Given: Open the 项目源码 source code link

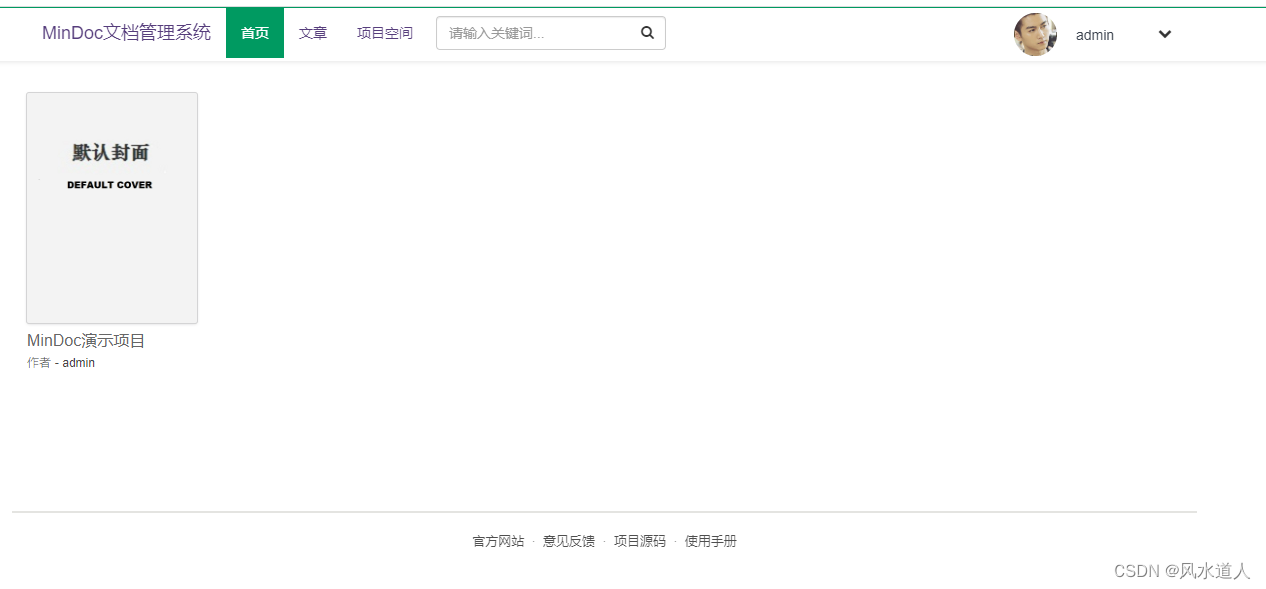Looking at the screenshot, I should 639,540.
